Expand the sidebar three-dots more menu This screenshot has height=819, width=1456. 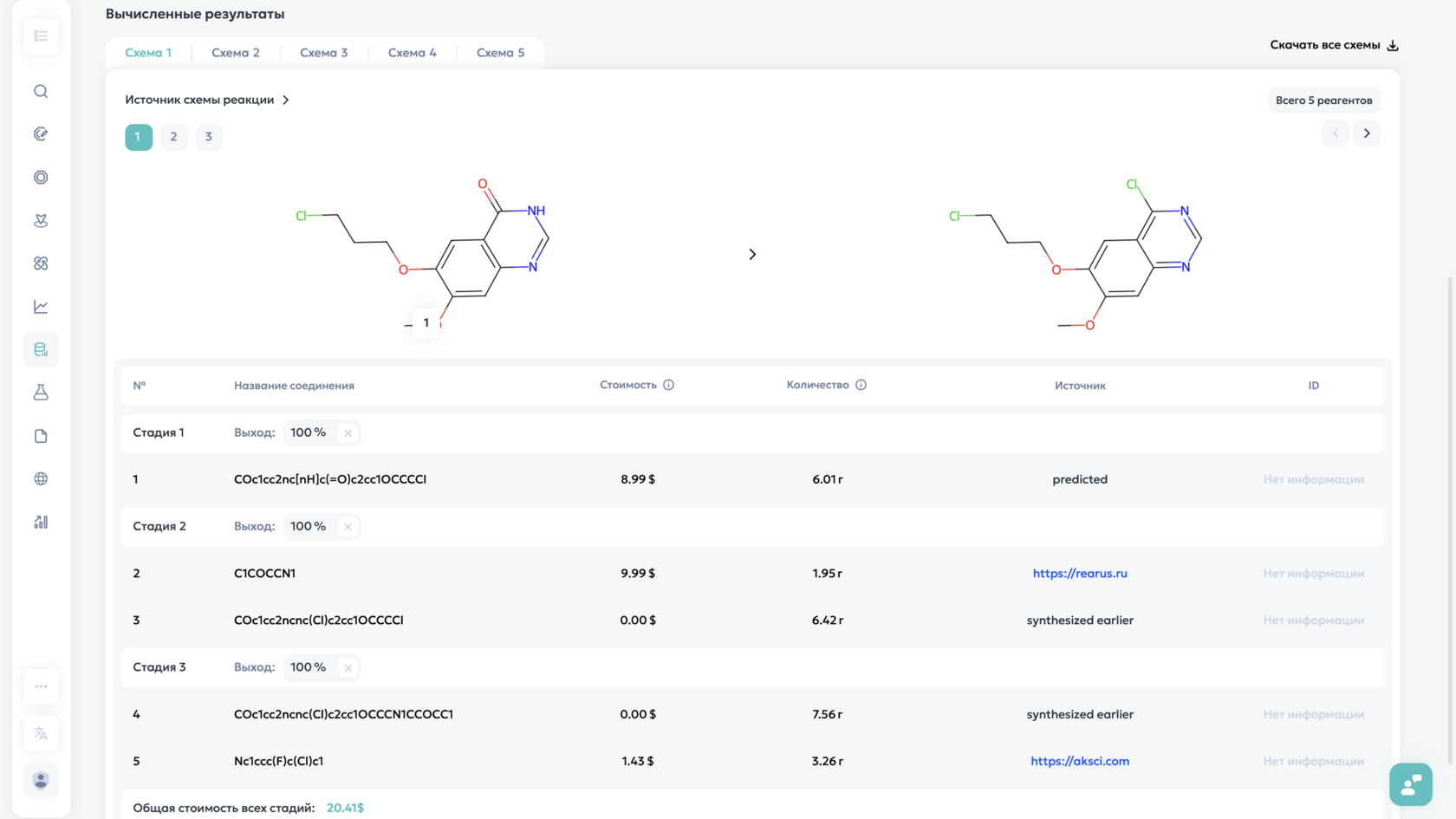41,686
